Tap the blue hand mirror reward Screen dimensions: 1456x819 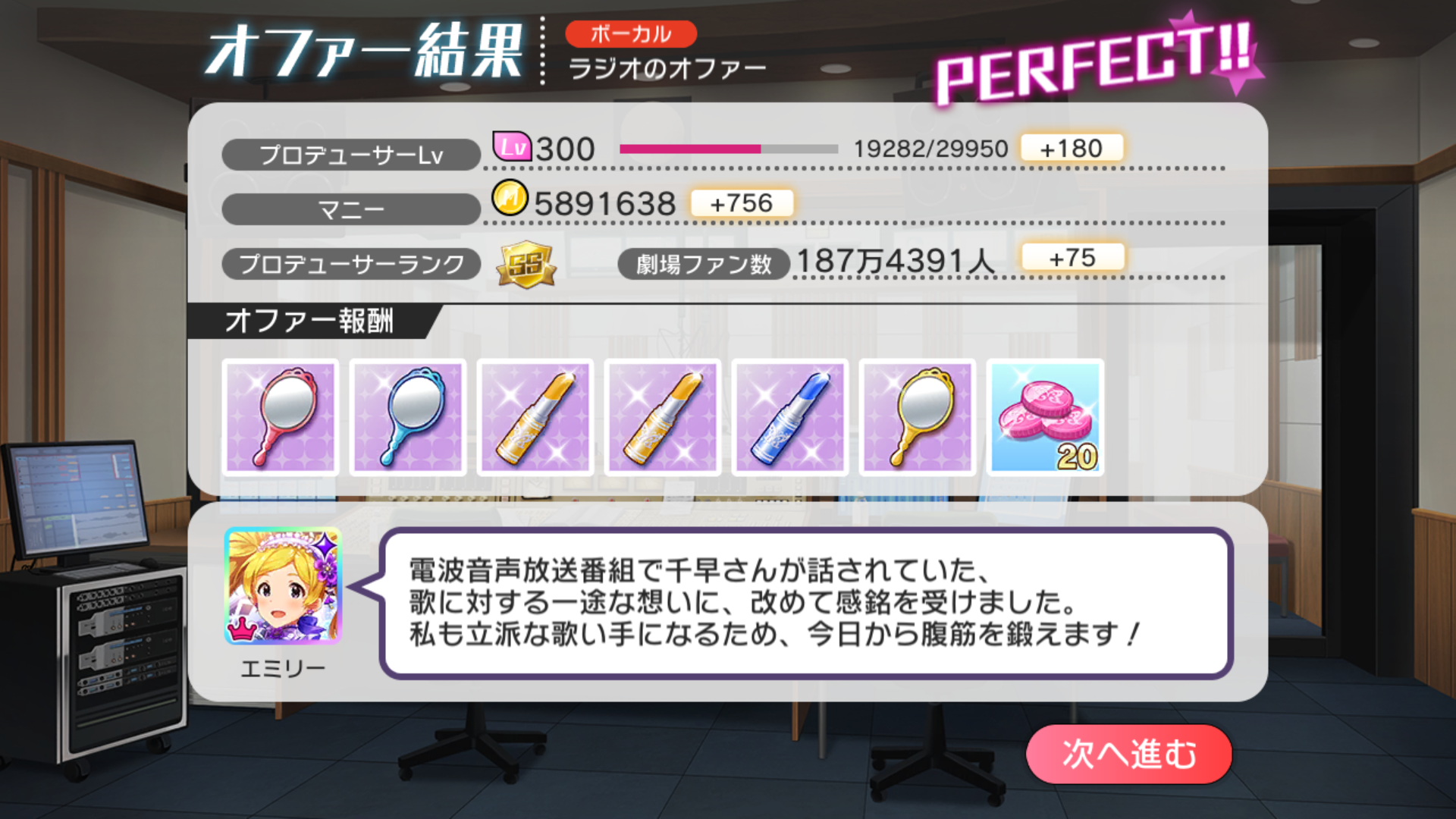pos(408,417)
